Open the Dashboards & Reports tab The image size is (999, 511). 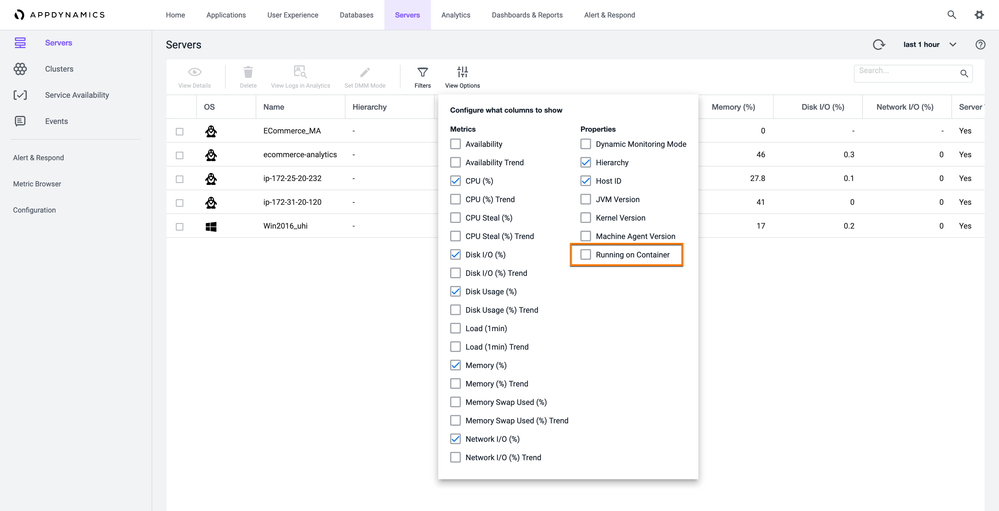click(x=527, y=15)
